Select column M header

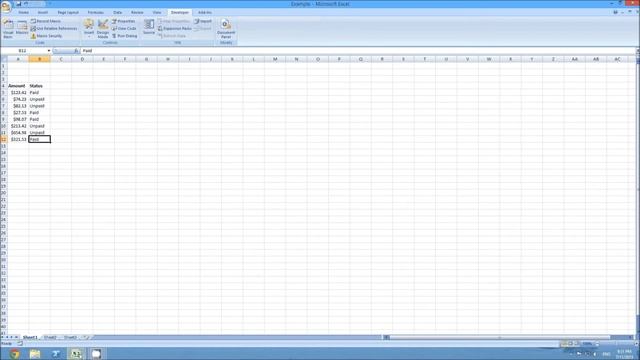pyautogui.click(x=275, y=59)
